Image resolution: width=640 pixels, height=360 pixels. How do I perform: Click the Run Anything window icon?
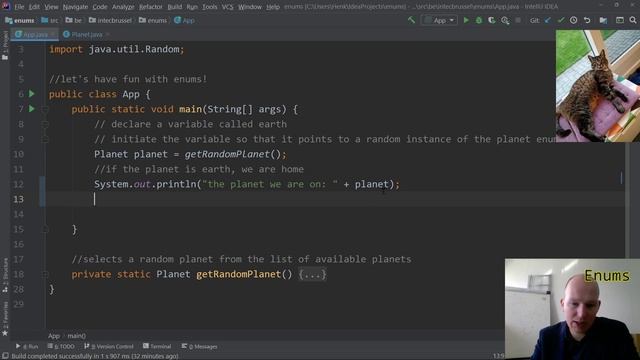pos(620,20)
